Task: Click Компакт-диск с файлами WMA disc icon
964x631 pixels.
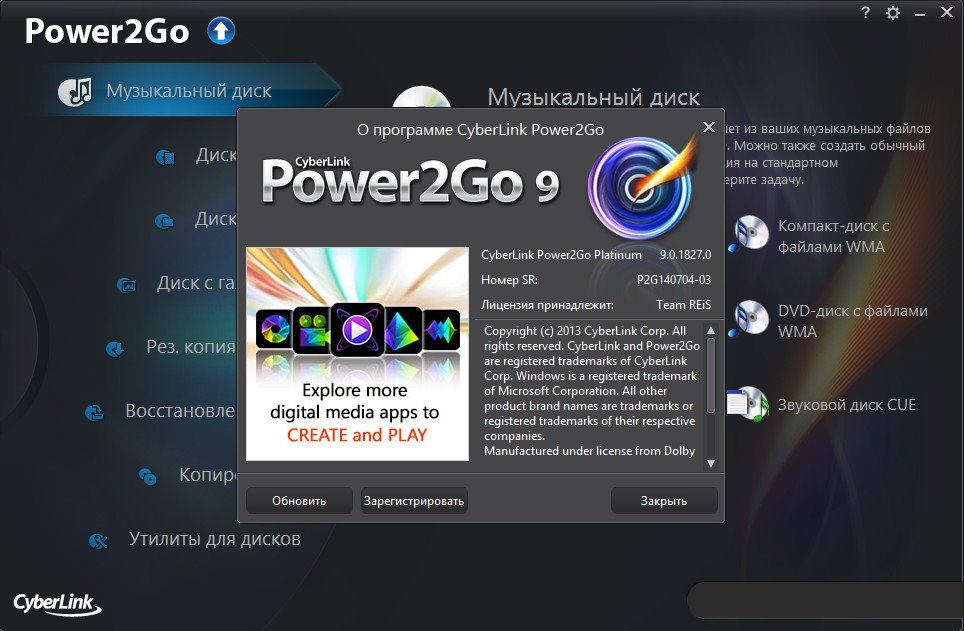Action: click(749, 234)
